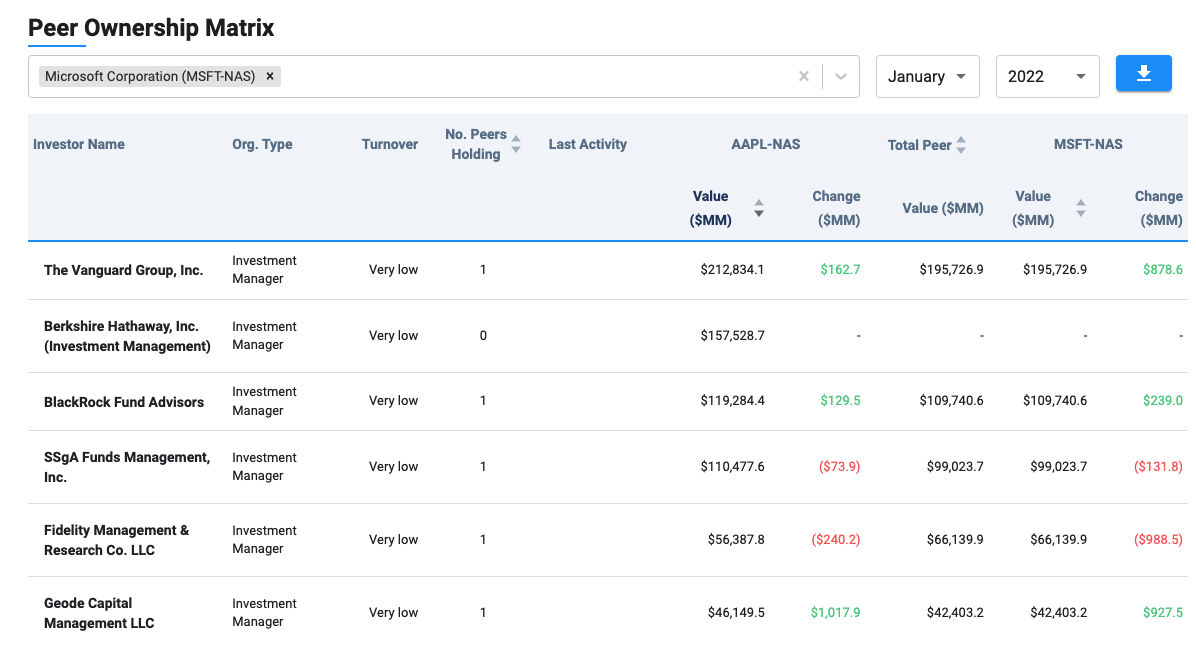The height and width of the screenshot is (648, 1196).
Task: Export the Peer Ownership Matrix data
Action: click(1143, 74)
